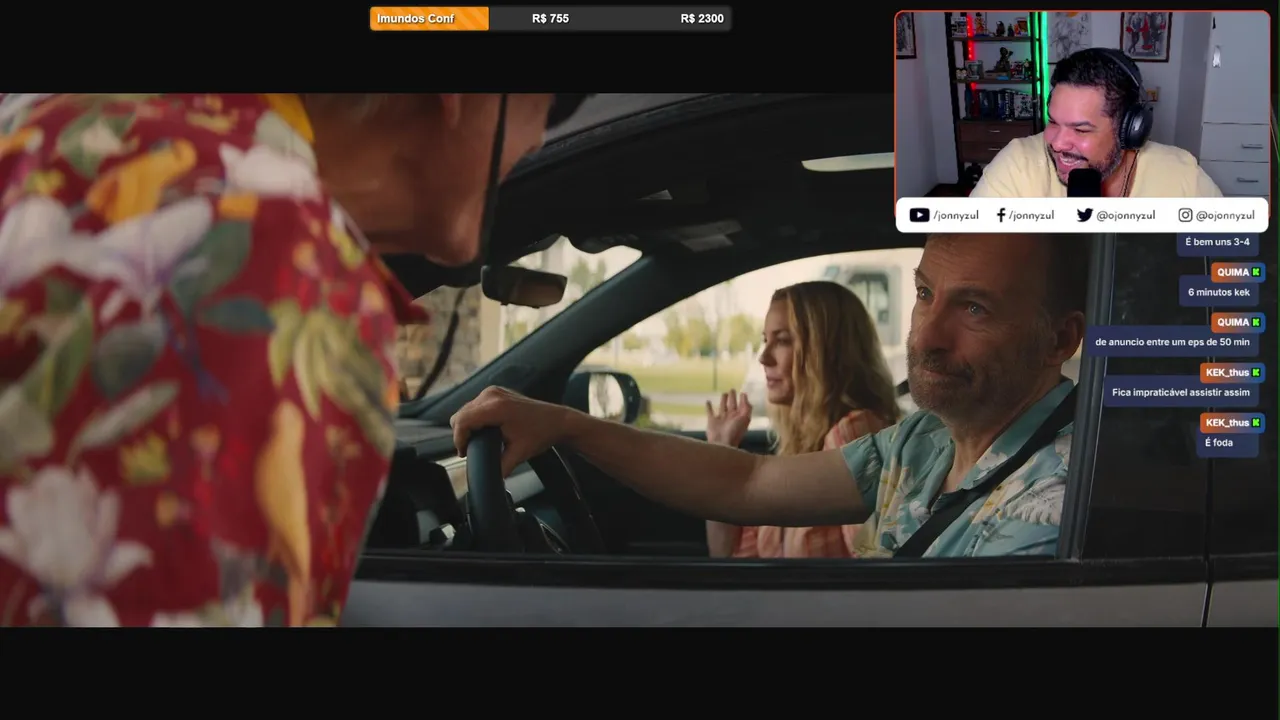
Task: Click the 'R$ 755' current amount
Action: (x=550, y=18)
